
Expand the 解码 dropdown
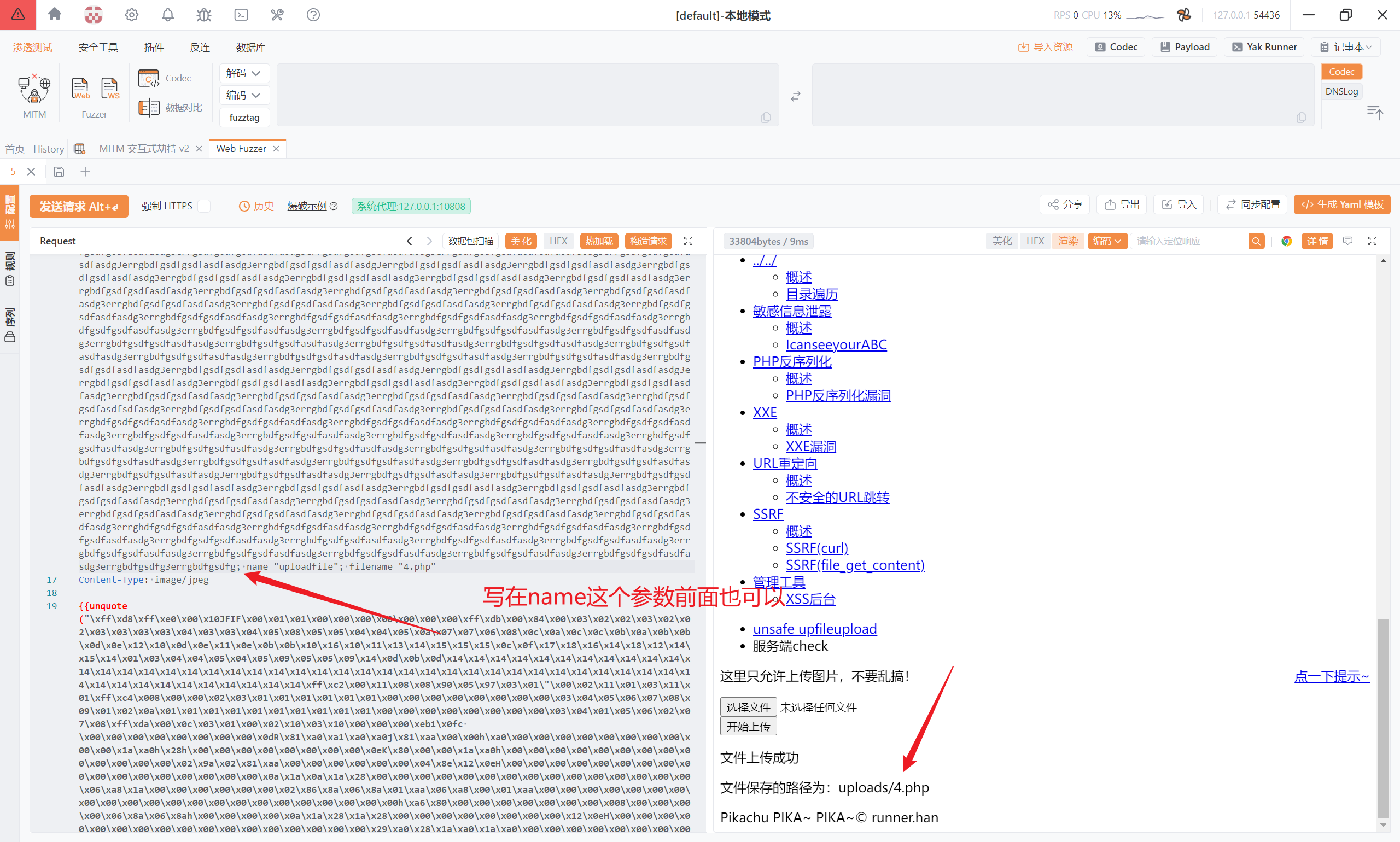(243, 73)
